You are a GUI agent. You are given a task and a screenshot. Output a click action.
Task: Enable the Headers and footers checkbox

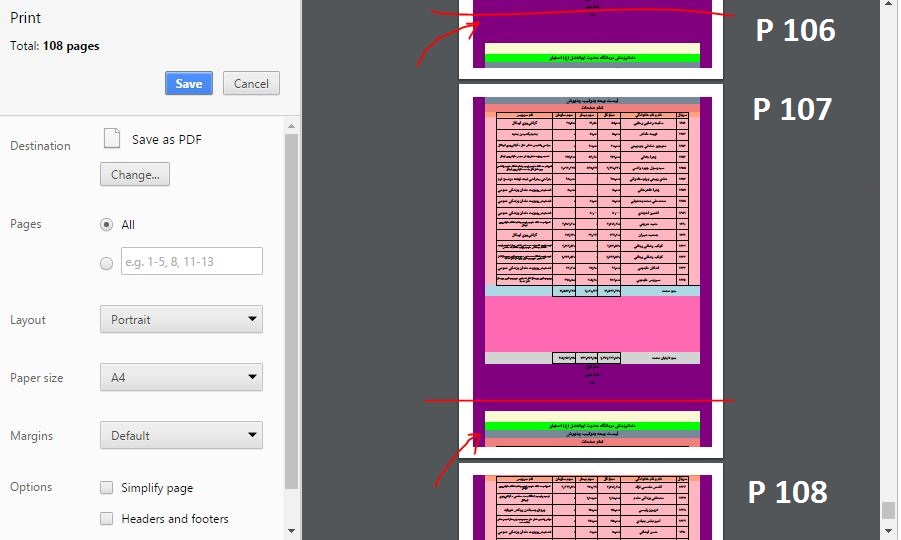106,519
